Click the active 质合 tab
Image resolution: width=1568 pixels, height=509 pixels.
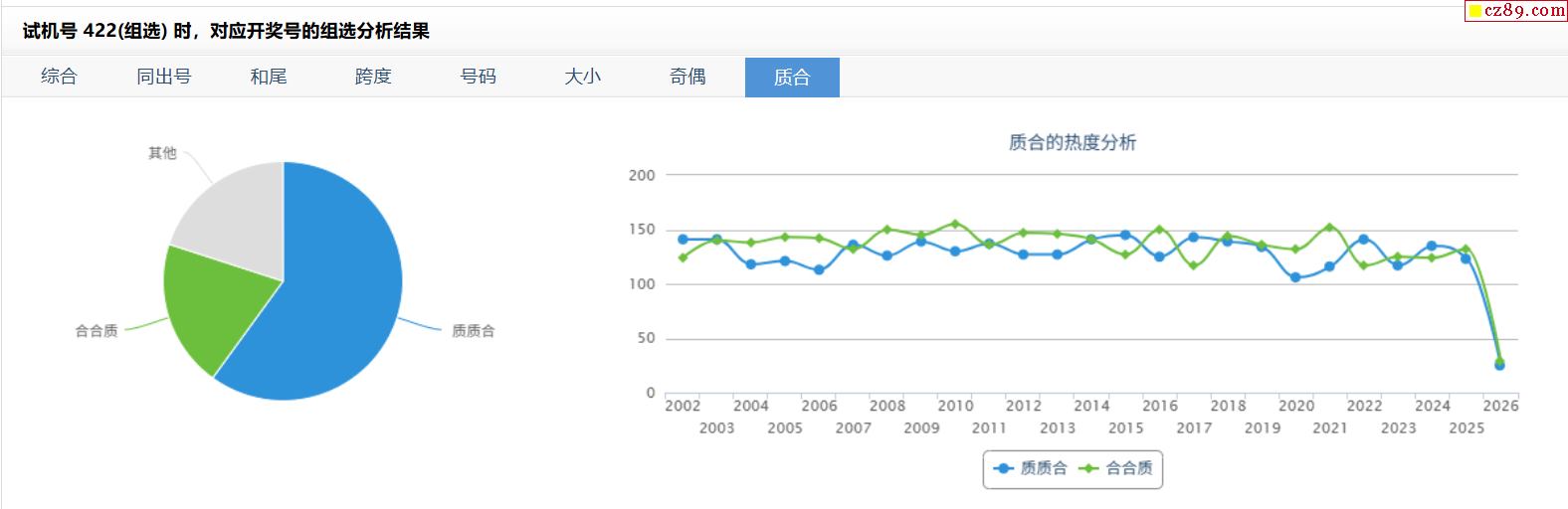792,78
